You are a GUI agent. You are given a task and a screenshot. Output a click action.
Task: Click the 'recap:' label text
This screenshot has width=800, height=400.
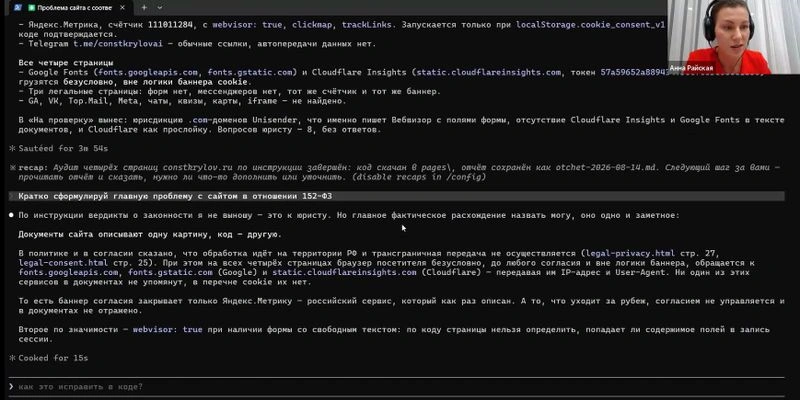click(x=33, y=168)
